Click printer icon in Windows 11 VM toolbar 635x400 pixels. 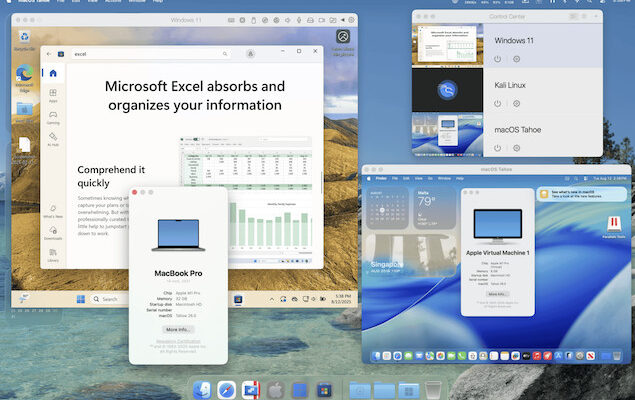pyautogui.click(x=310, y=20)
